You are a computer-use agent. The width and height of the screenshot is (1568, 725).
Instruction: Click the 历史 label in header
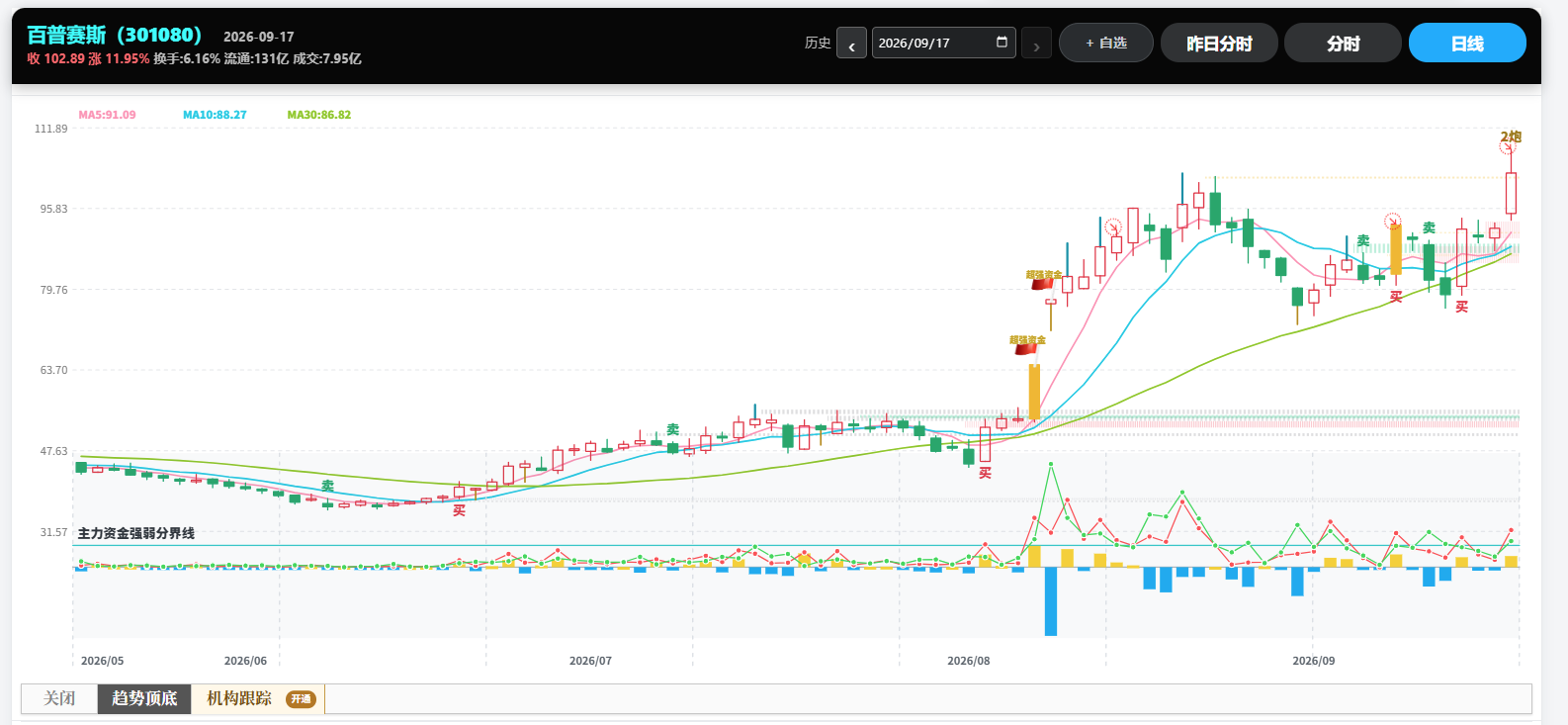818,43
